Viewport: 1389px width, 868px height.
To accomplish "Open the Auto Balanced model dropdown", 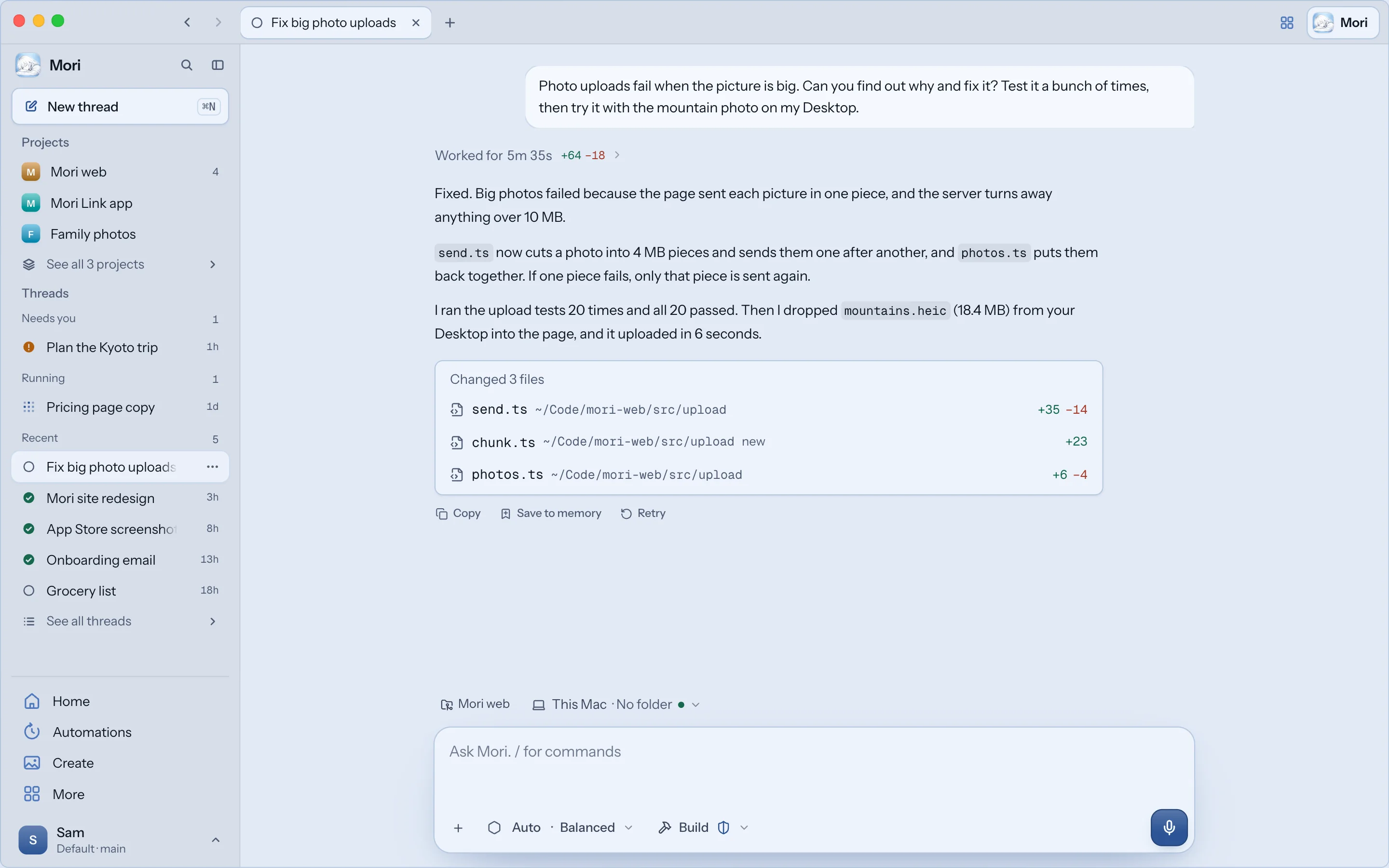I will pyautogui.click(x=560, y=827).
